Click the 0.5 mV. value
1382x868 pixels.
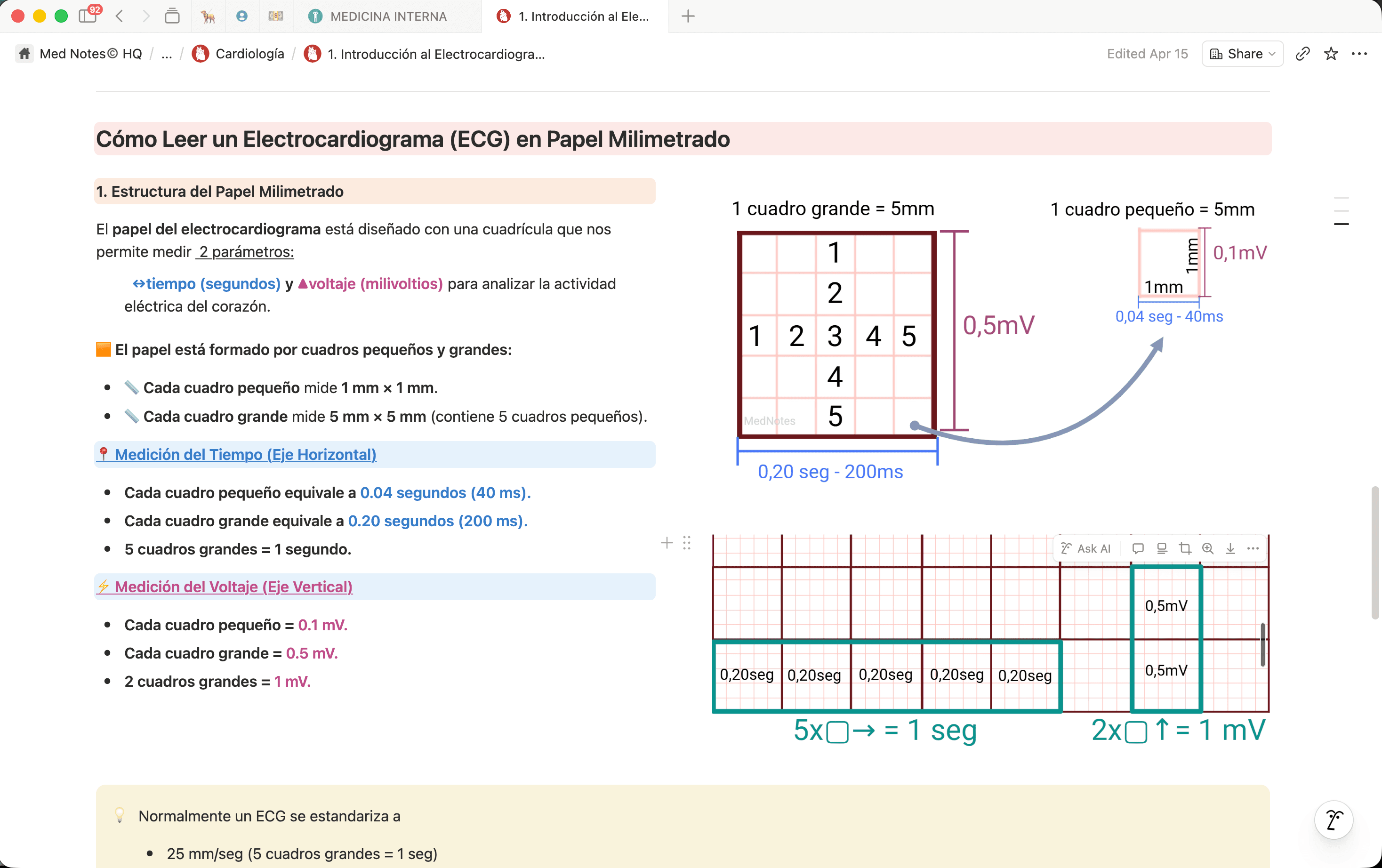click(312, 653)
